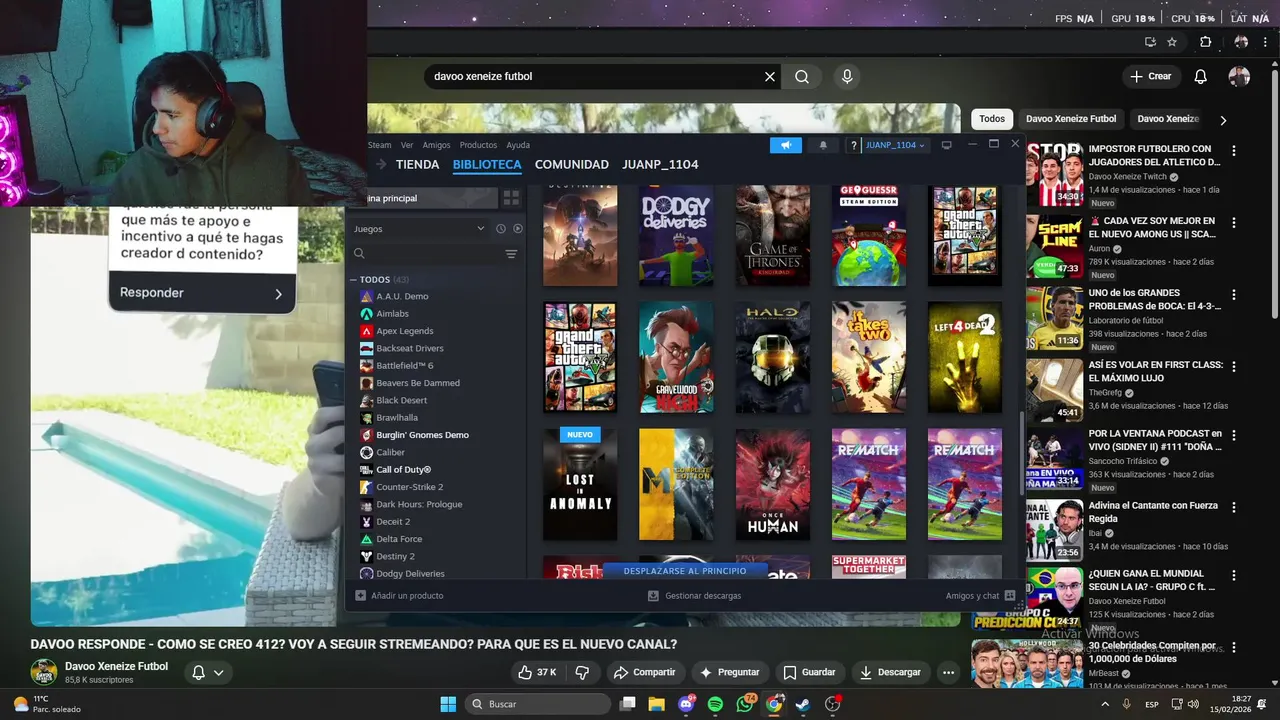Click the recent activity clock filter icon
The width and height of the screenshot is (1280, 720).
pyautogui.click(x=501, y=229)
